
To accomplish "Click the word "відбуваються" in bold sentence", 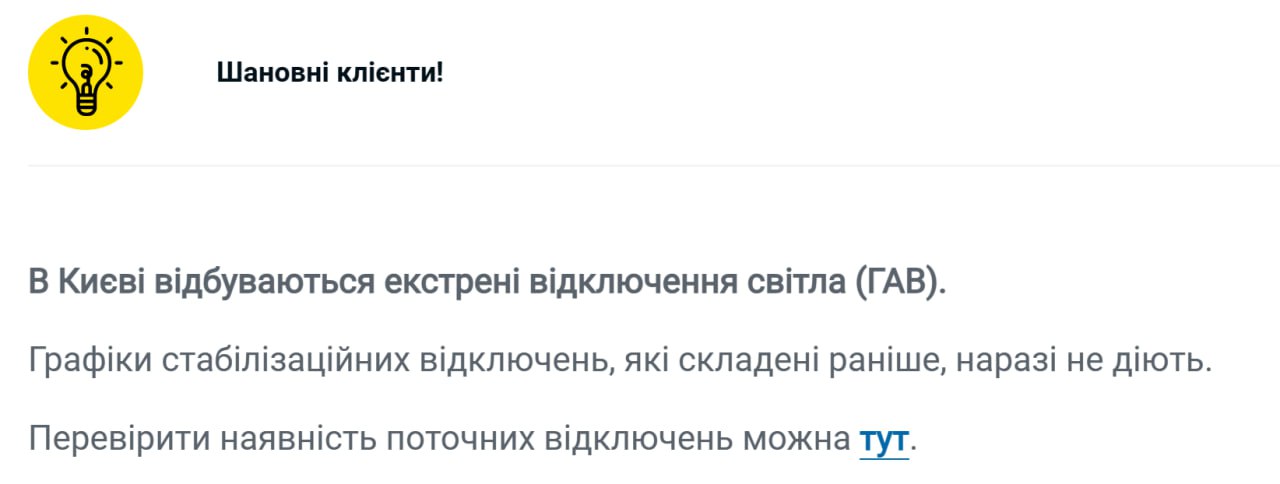I will (265, 282).
